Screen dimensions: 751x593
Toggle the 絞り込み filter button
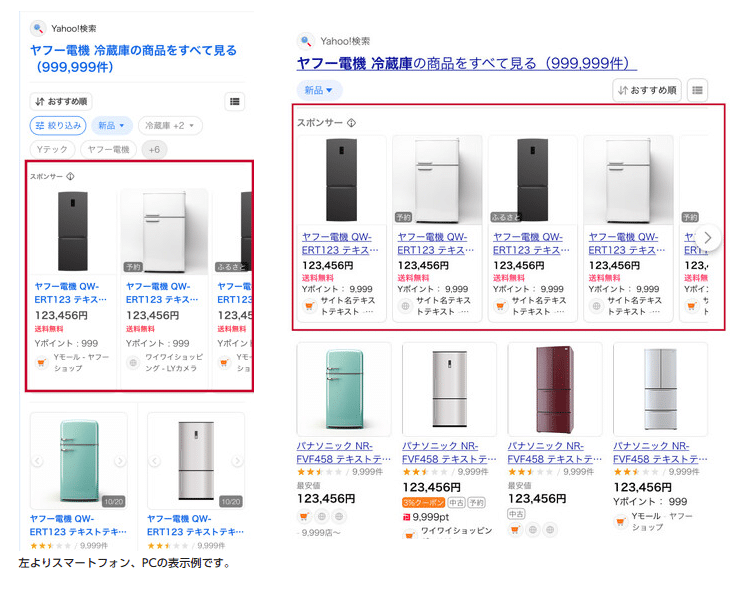tap(58, 126)
